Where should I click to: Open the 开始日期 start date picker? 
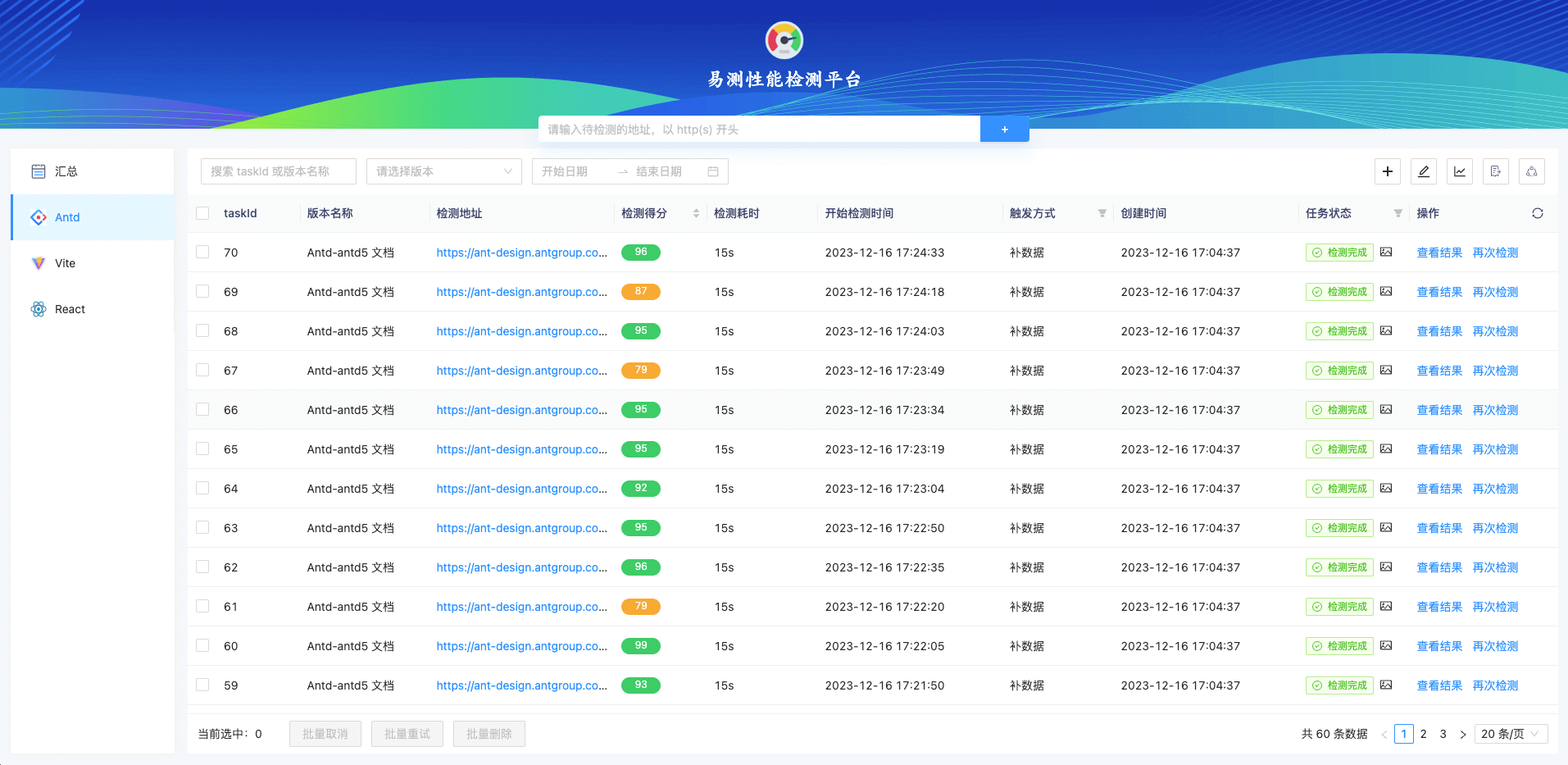pos(574,171)
